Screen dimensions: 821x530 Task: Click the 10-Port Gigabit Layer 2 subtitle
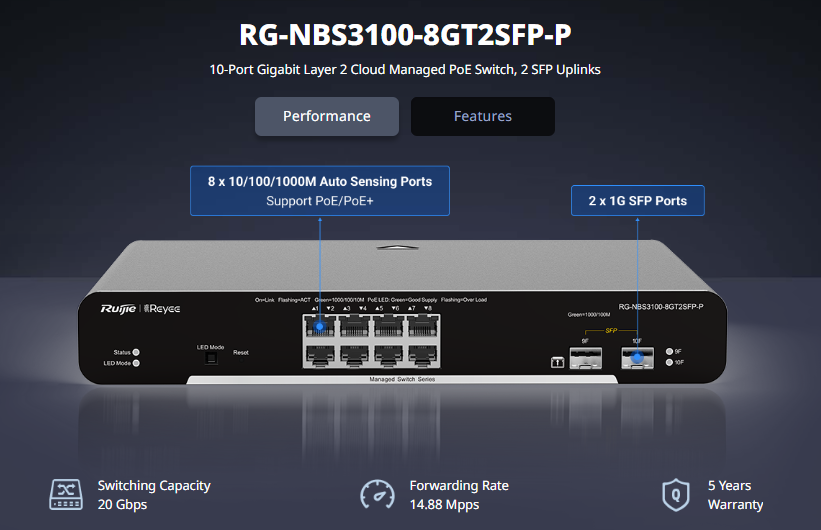click(x=405, y=70)
